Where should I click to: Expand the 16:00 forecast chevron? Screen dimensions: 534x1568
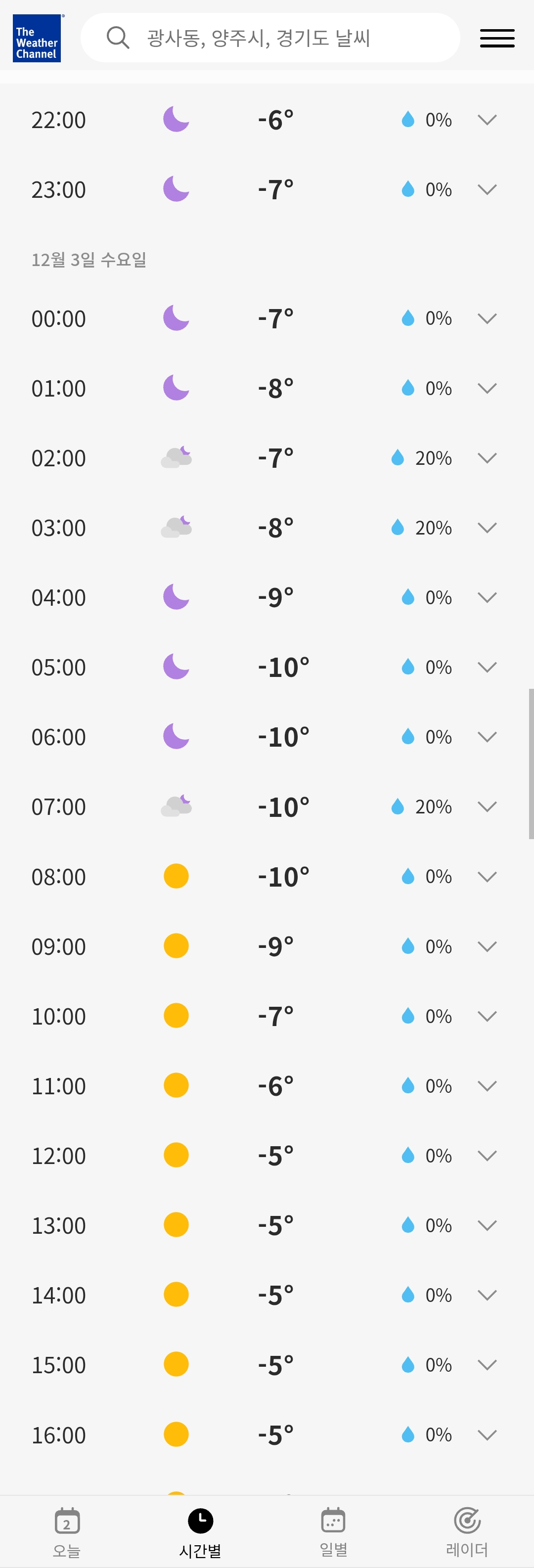pyautogui.click(x=487, y=1434)
